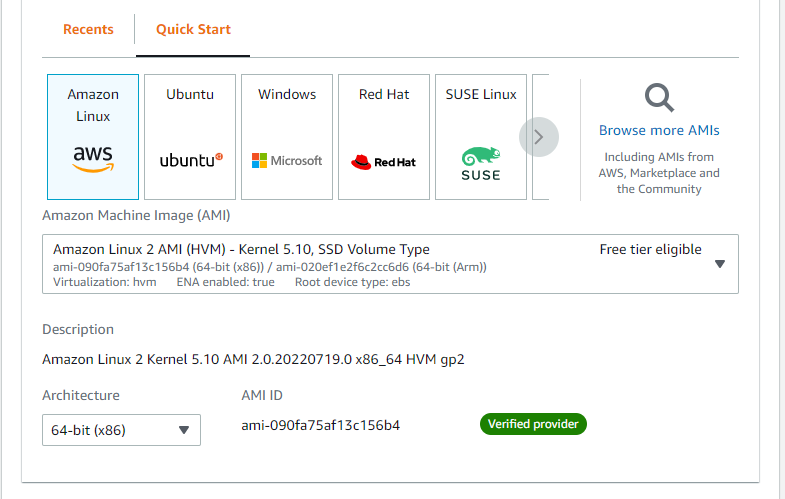Click the ENA enabled: true text
Viewport: 785px width, 499px height.
coord(225,282)
